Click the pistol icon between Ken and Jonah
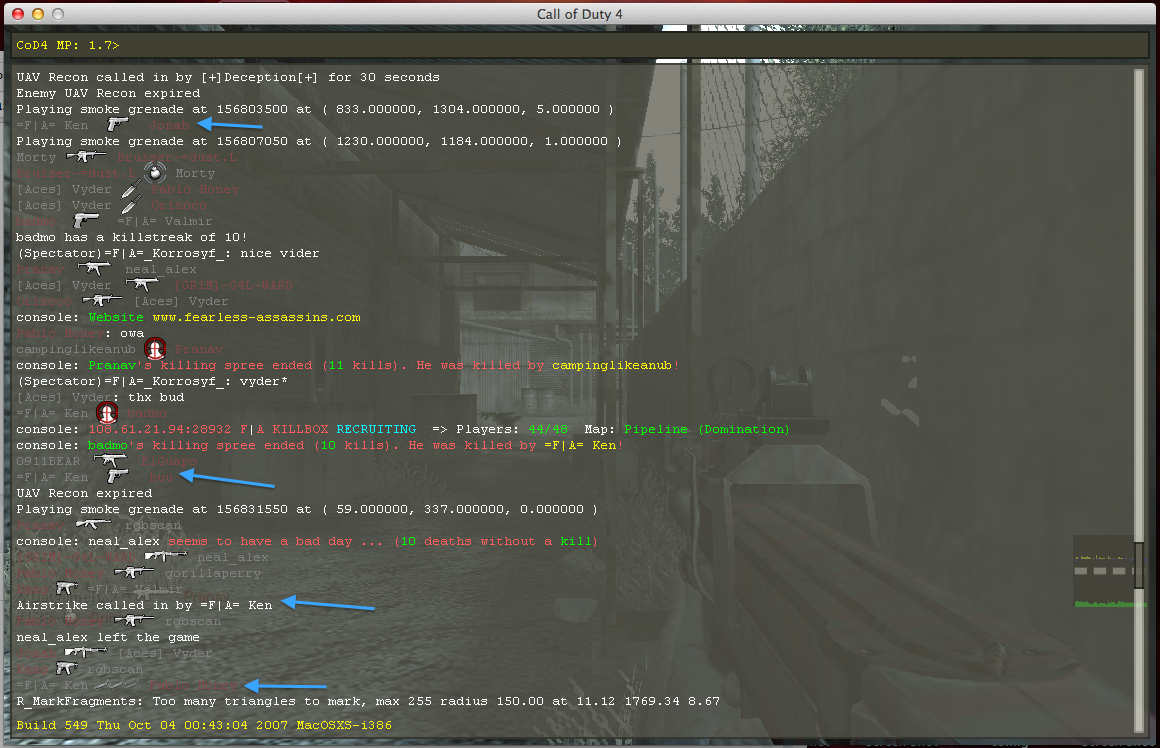 pos(117,124)
